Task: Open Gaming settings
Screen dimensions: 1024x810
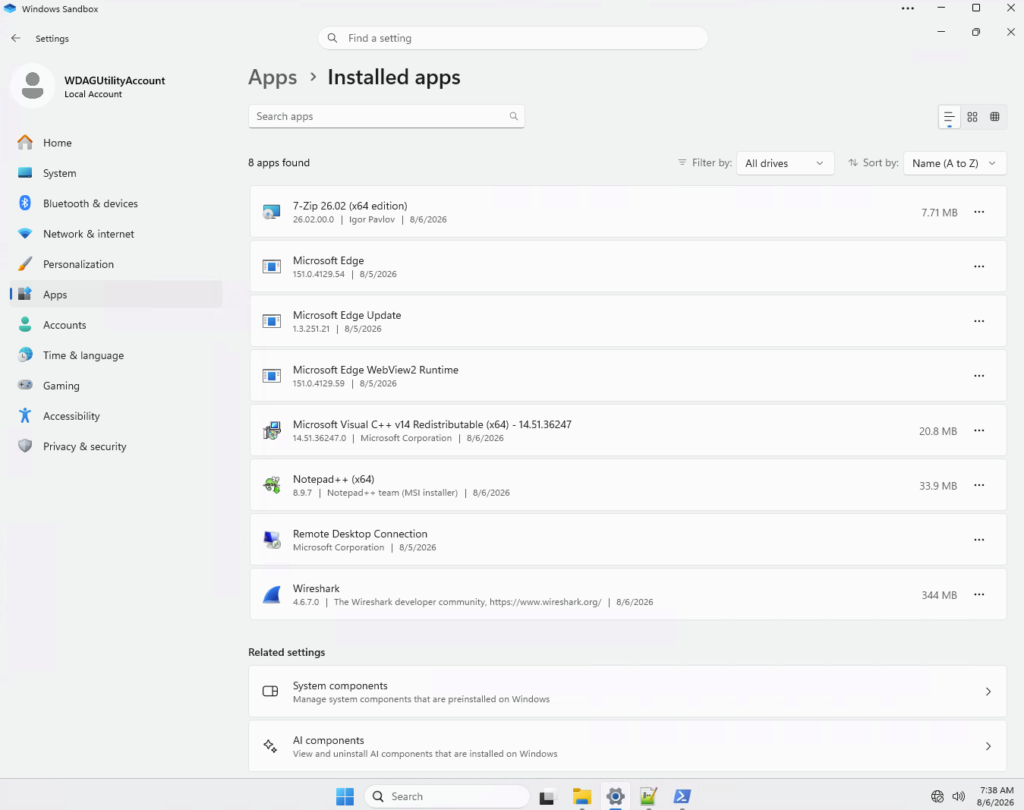Action: click(116, 385)
